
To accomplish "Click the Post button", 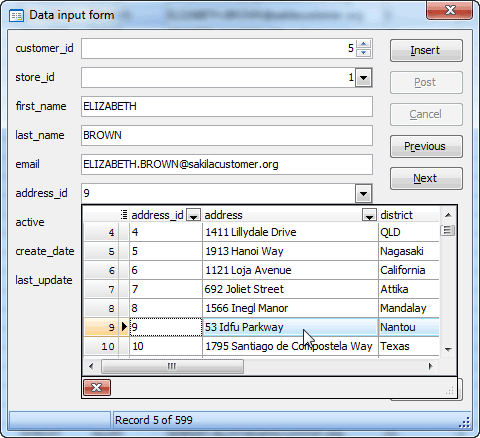I will coord(426,82).
